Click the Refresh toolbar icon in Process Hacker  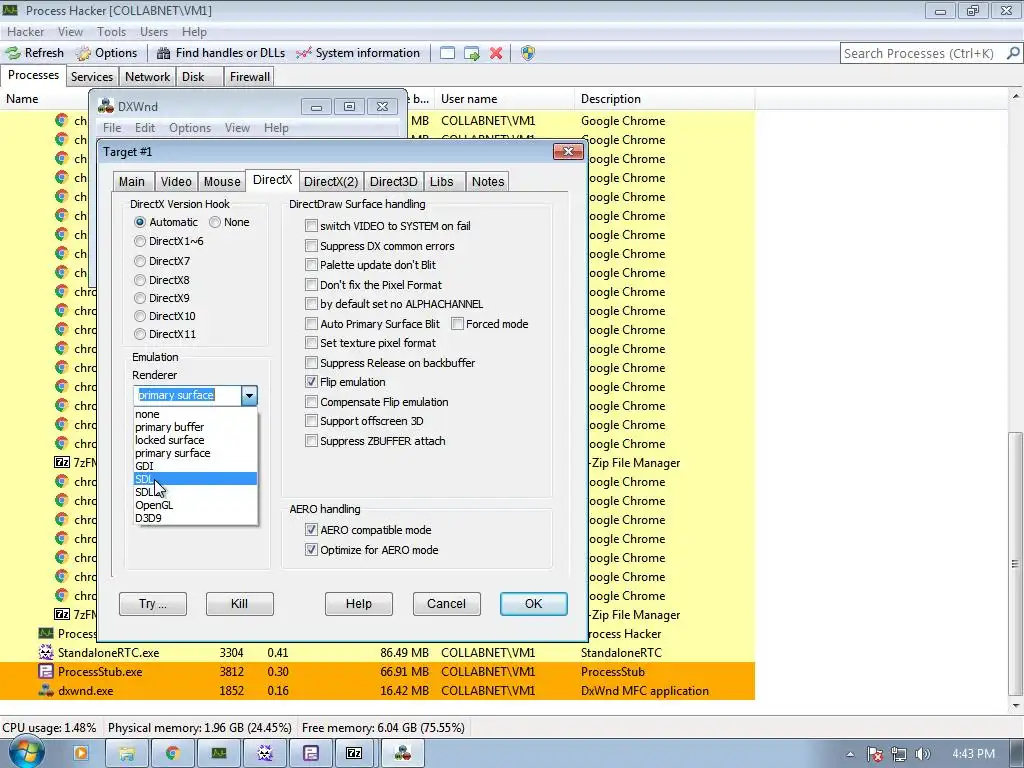pyautogui.click(x=13, y=53)
